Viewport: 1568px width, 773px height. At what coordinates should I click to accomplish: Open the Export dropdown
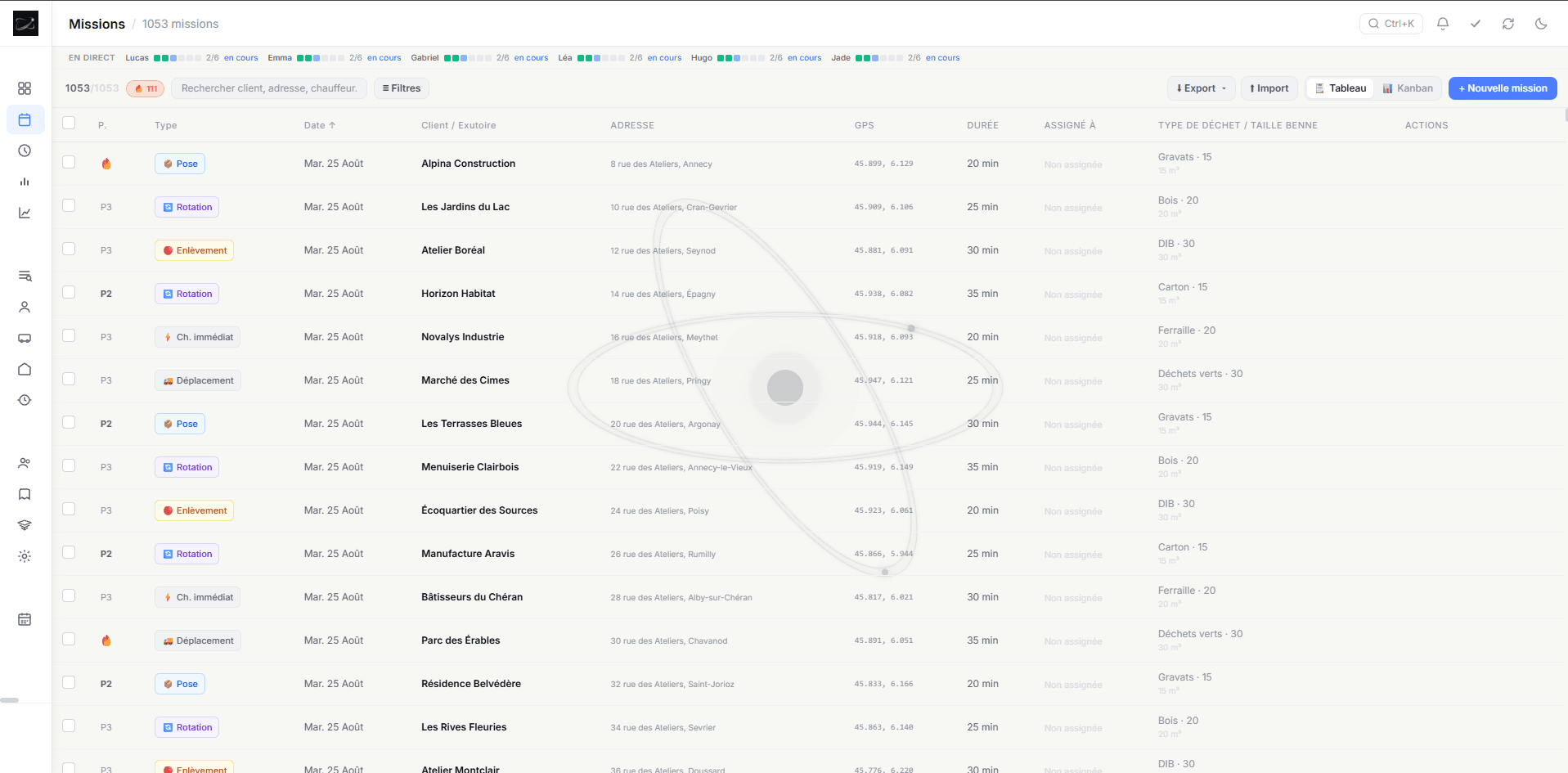[x=1201, y=88]
